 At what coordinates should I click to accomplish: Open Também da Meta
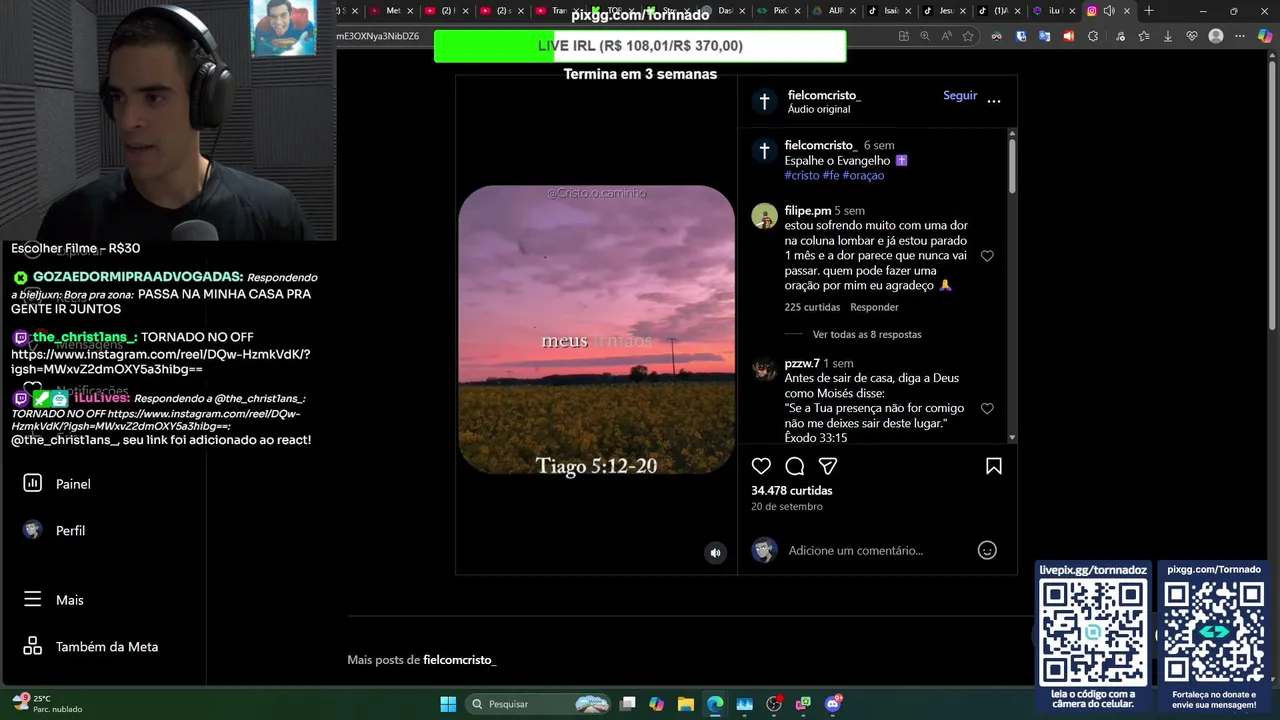click(91, 647)
